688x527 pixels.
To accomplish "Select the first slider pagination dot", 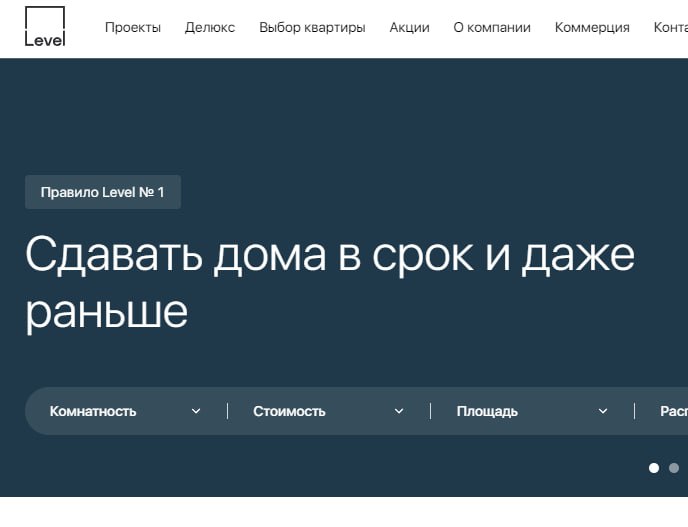I will click(654, 468).
